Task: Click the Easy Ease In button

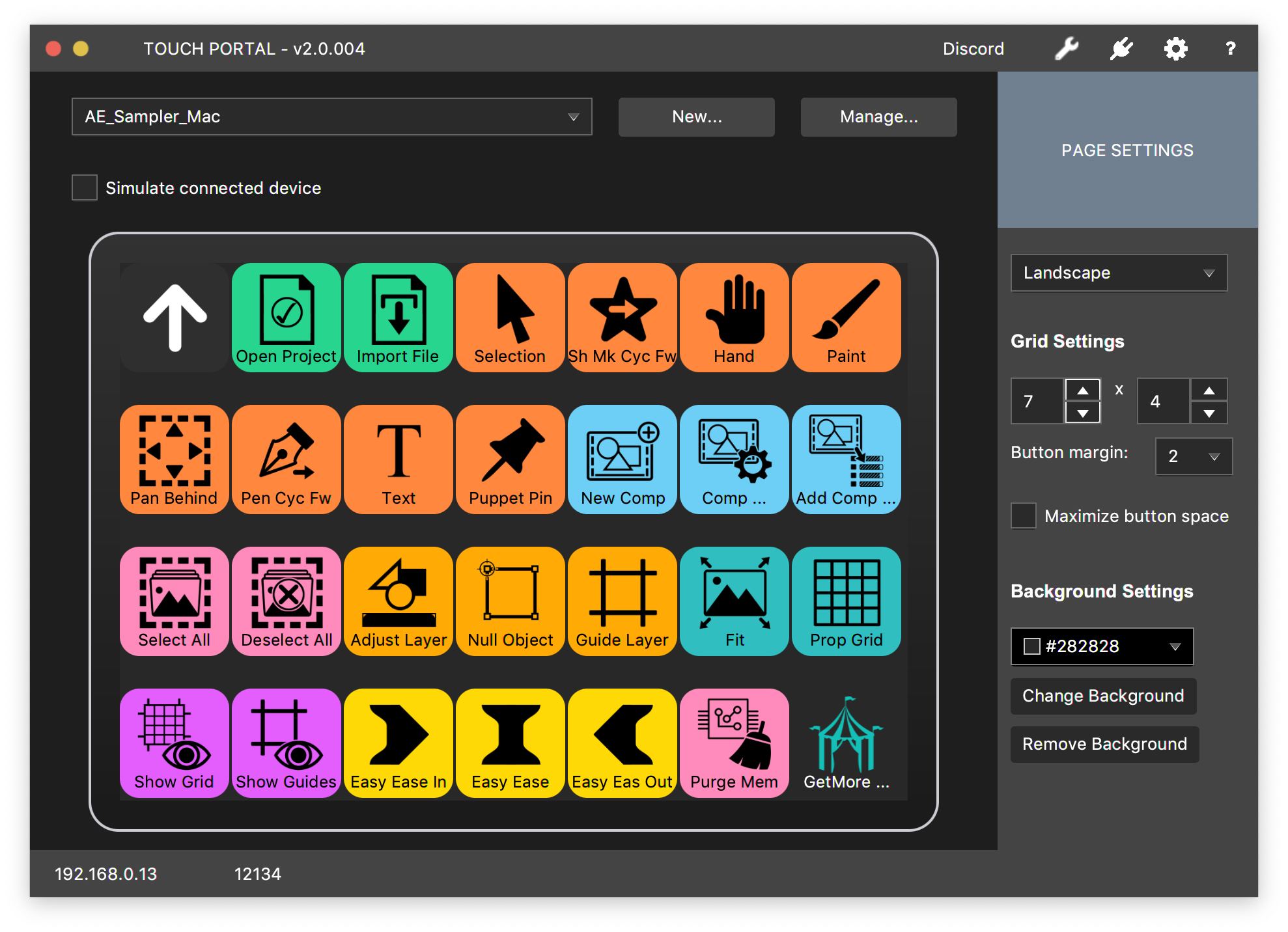Action: (x=398, y=743)
